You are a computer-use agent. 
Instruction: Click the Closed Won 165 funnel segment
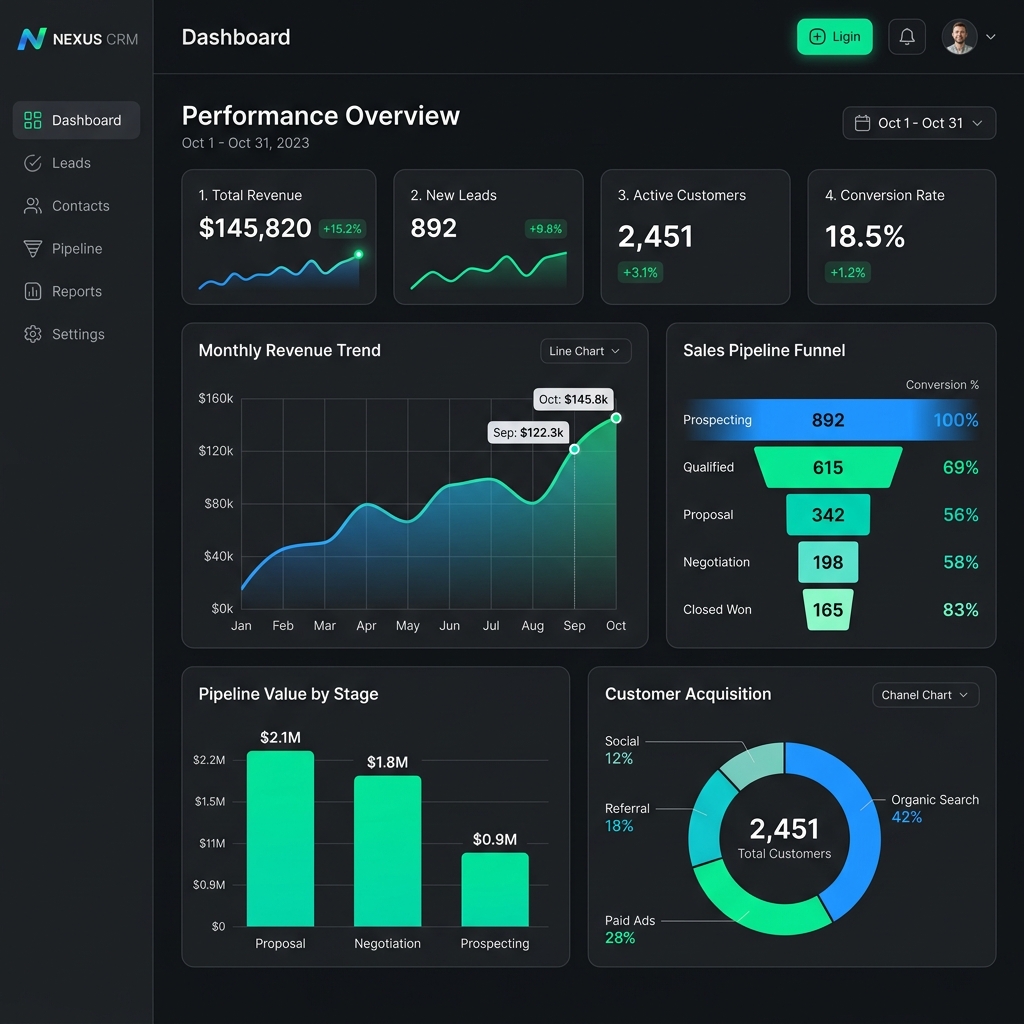coord(827,609)
